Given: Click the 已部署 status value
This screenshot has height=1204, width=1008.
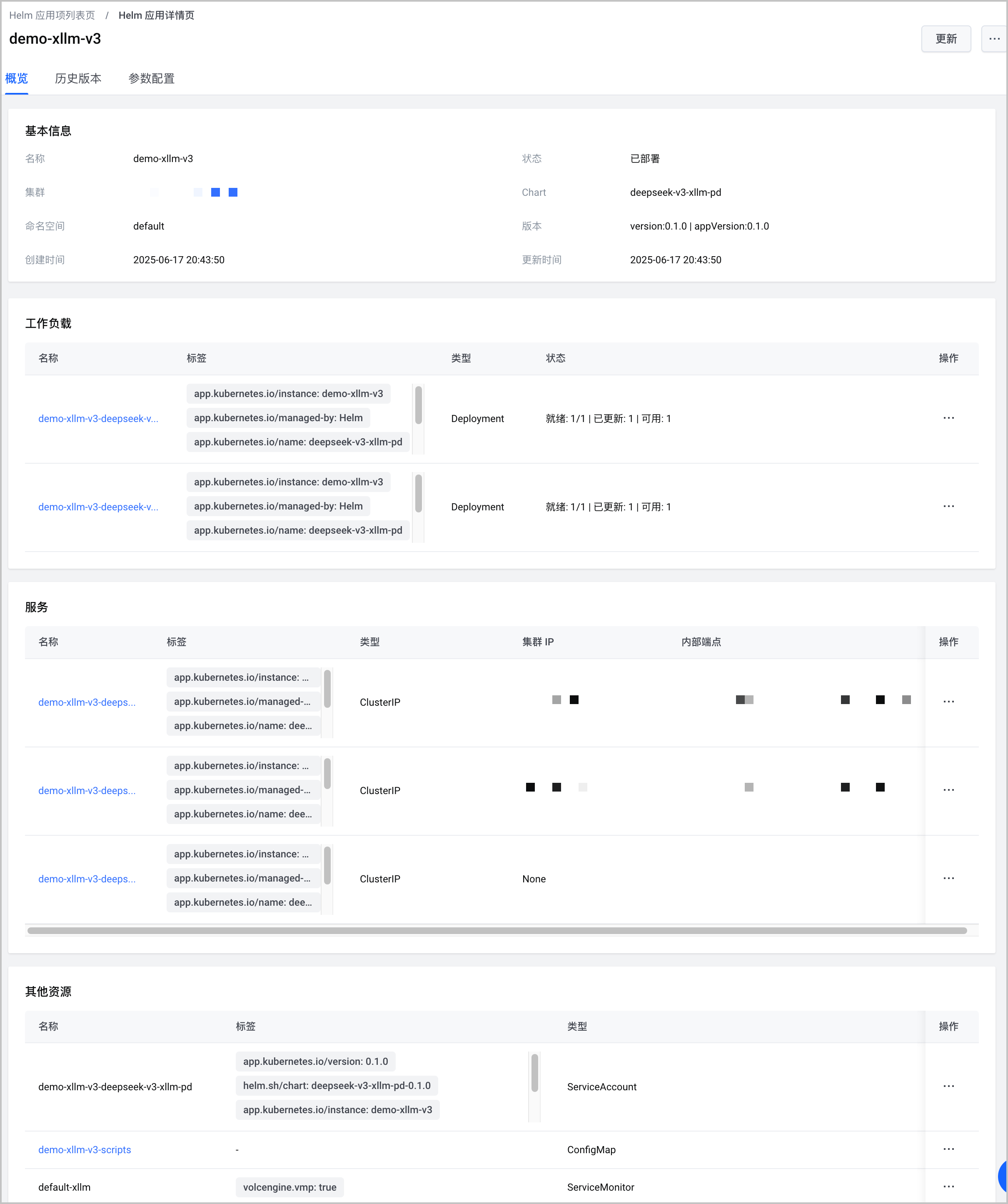Looking at the screenshot, I should pos(645,159).
